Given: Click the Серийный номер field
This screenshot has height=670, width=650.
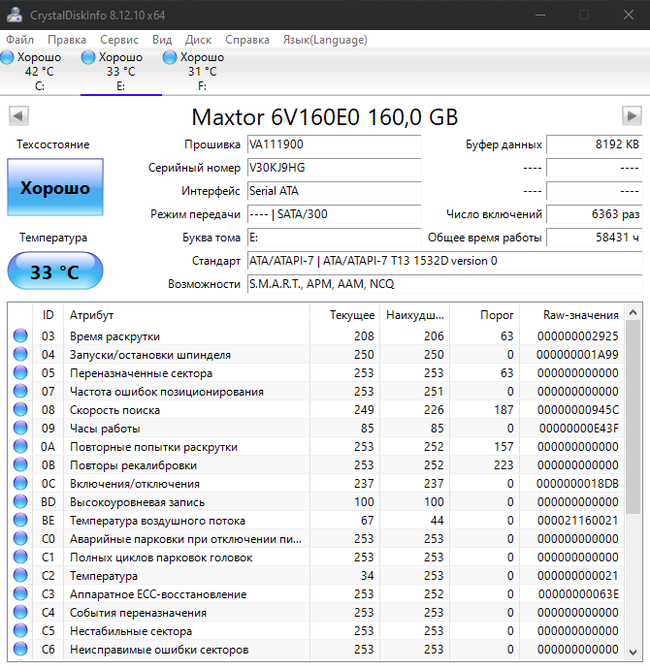Looking at the screenshot, I should tap(334, 168).
